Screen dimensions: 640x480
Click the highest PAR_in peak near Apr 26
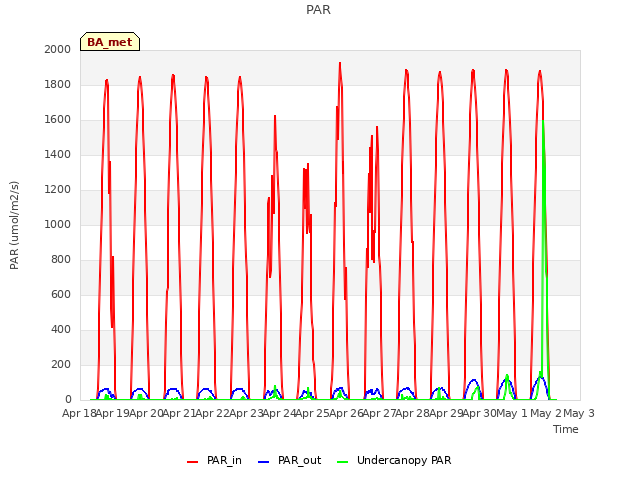point(340,64)
